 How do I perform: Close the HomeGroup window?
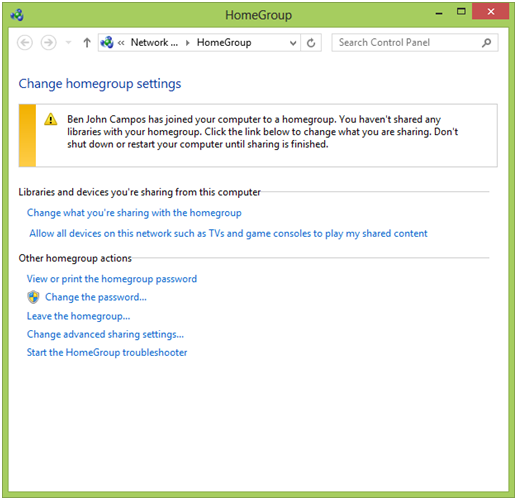pos(491,12)
